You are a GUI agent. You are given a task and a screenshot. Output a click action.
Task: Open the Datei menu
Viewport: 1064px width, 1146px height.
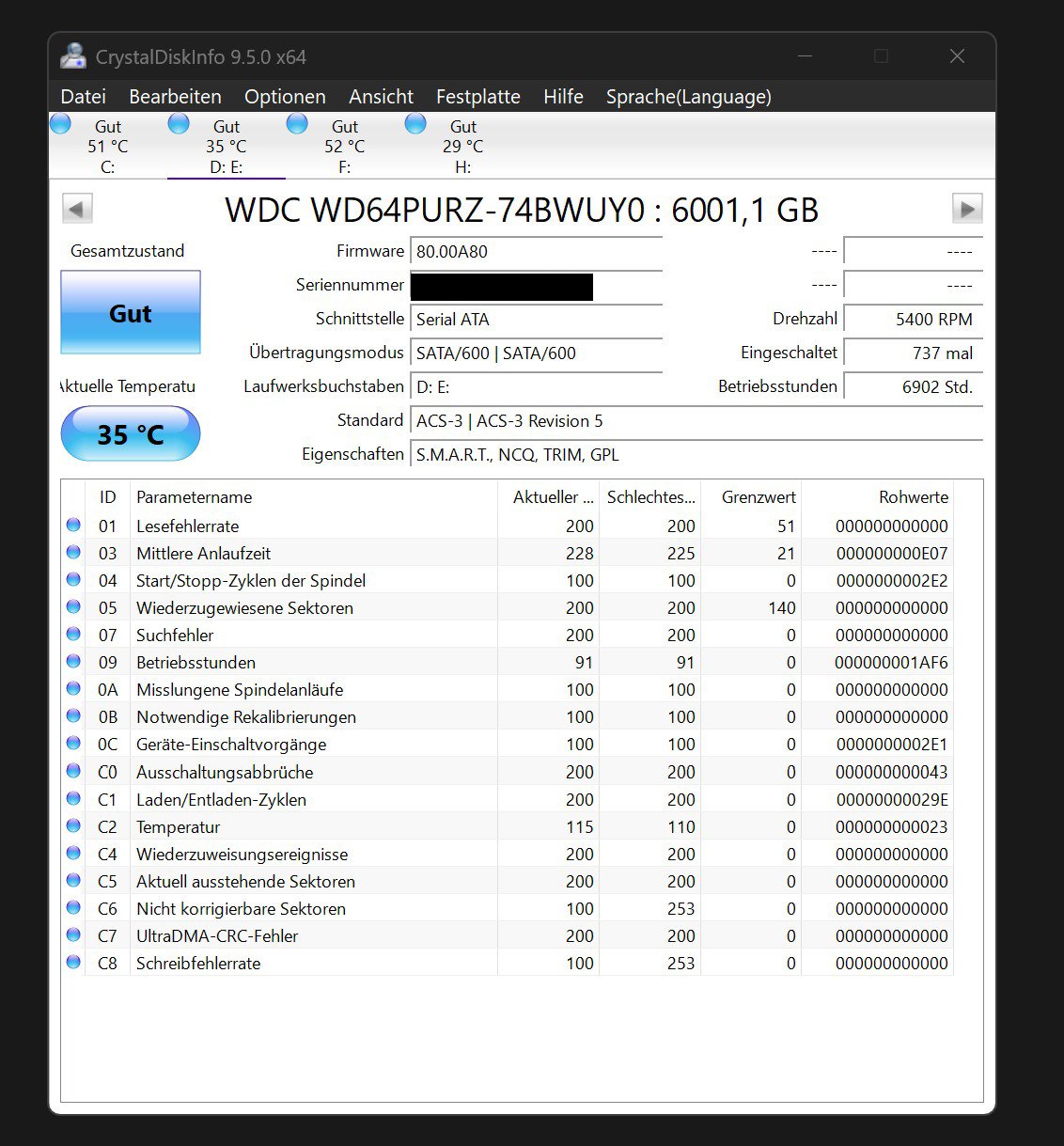pos(83,96)
